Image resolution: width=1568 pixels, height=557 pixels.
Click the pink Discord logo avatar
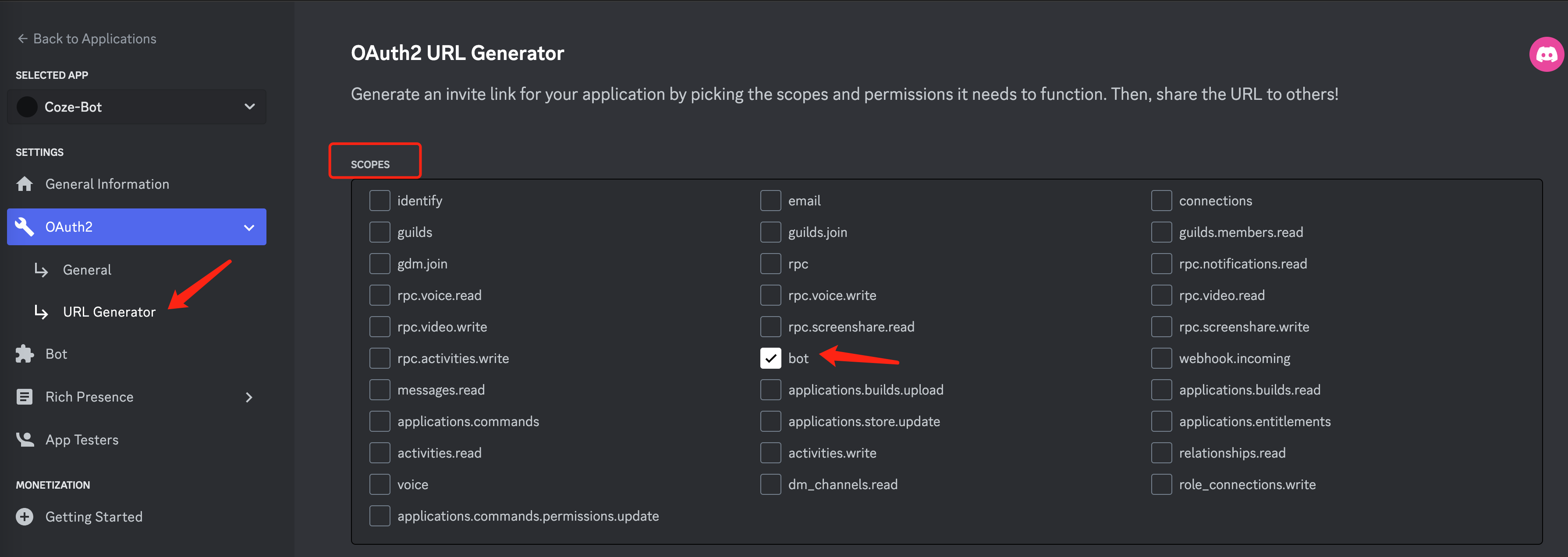coord(1546,55)
